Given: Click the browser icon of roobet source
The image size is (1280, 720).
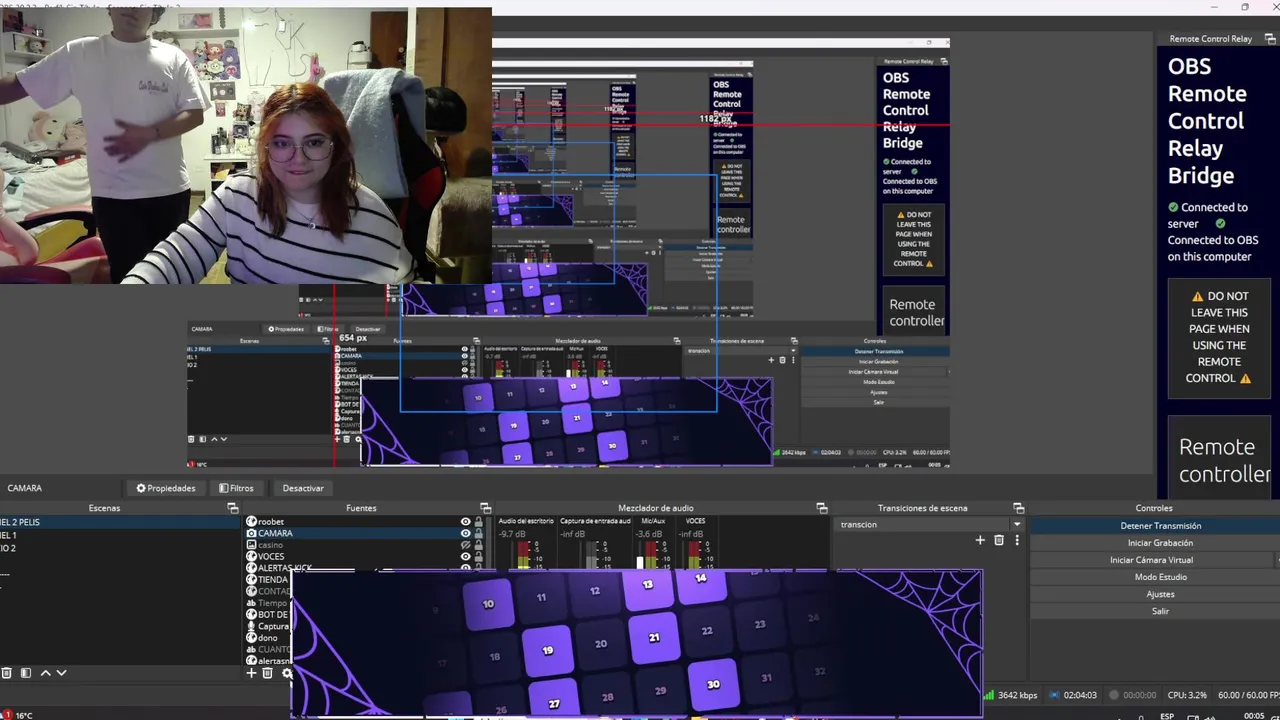Looking at the screenshot, I should pyautogui.click(x=251, y=522).
